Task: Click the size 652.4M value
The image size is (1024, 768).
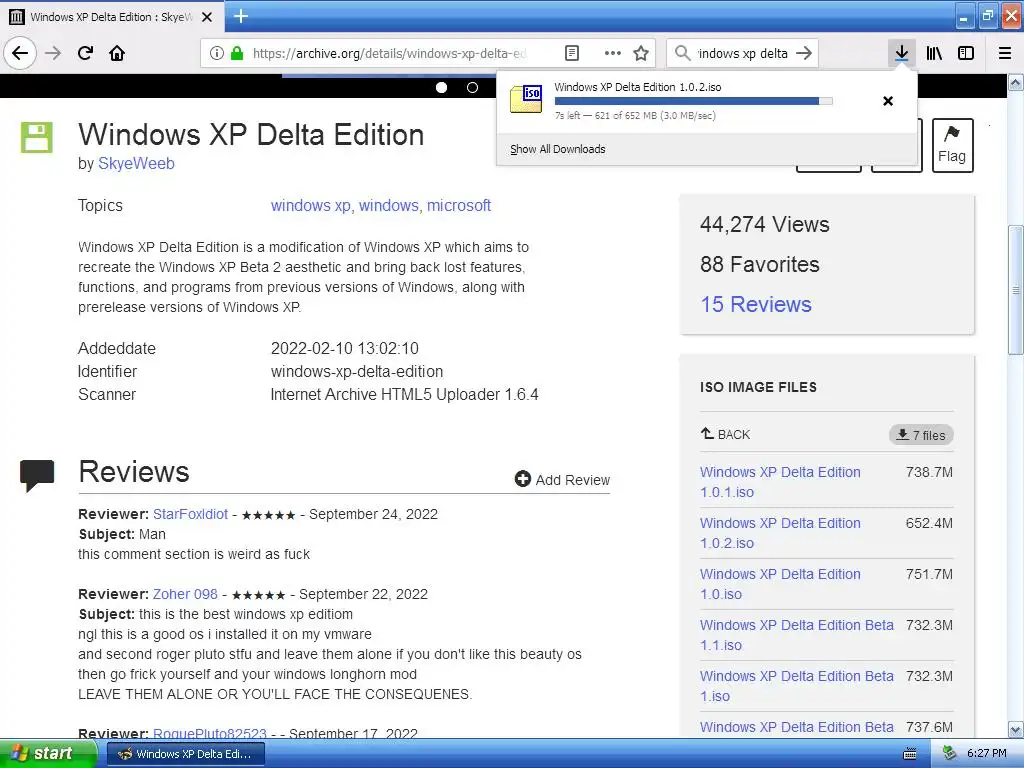Action: [x=929, y=523]
